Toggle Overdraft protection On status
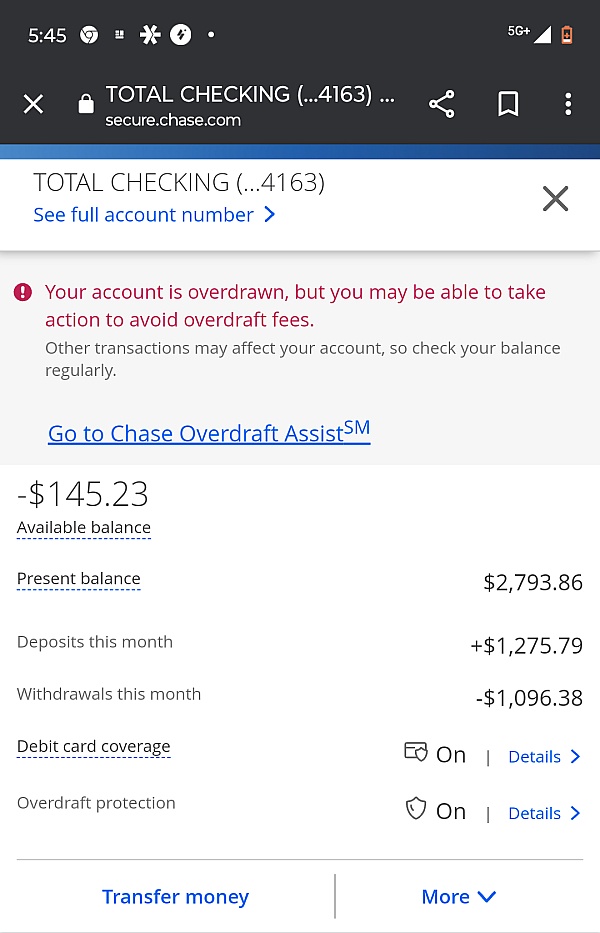The image size is (600, 933). click(x=451, y=811)
